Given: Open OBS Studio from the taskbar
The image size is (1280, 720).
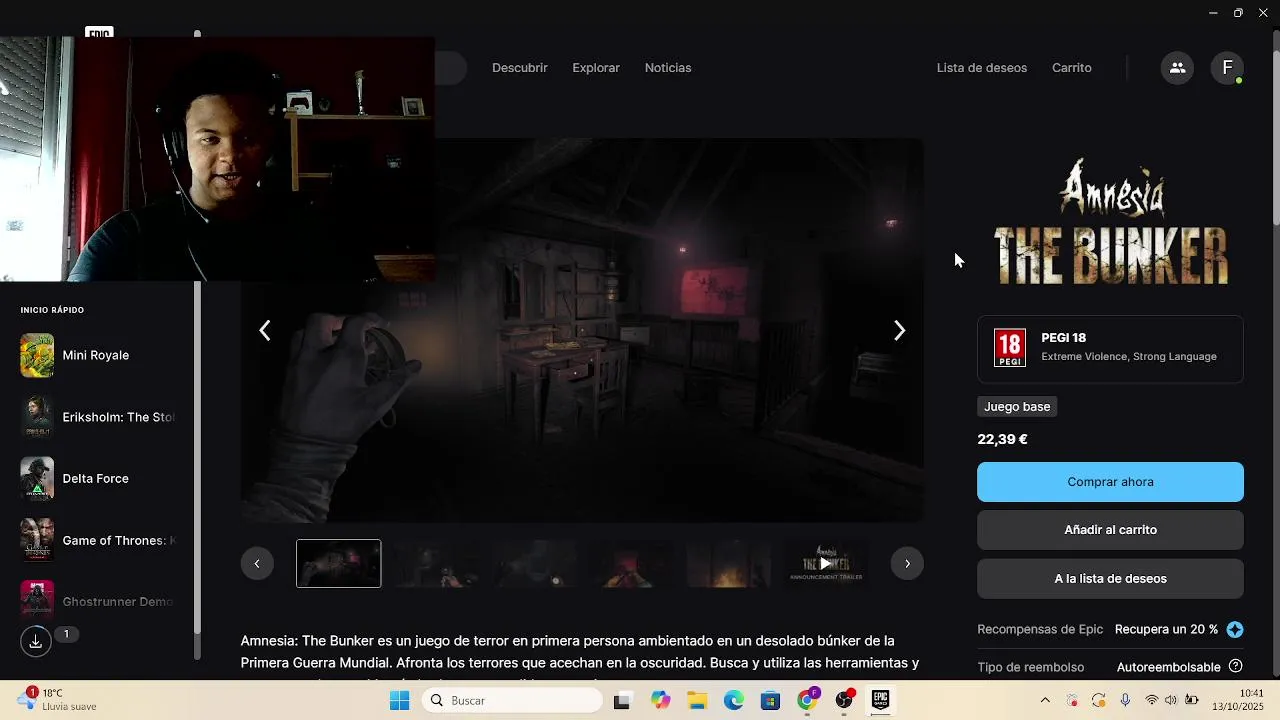Looking at the screenshot, I should [844, 700].
